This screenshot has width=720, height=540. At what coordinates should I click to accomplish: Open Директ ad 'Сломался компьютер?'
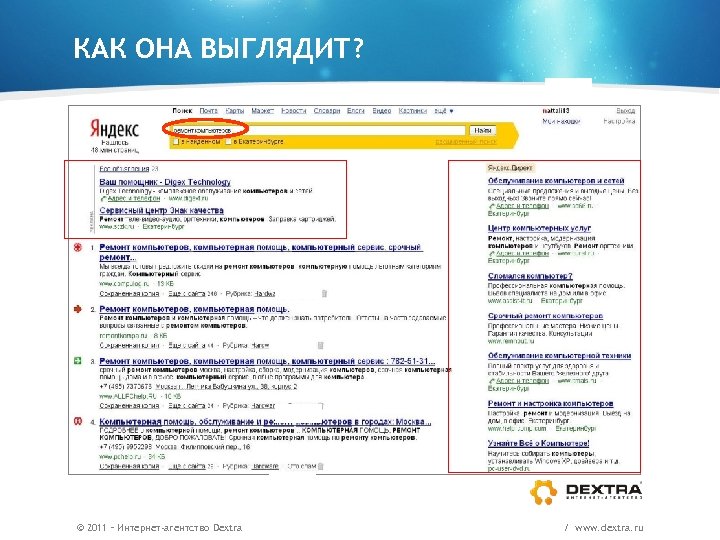(x=530, y=276)
